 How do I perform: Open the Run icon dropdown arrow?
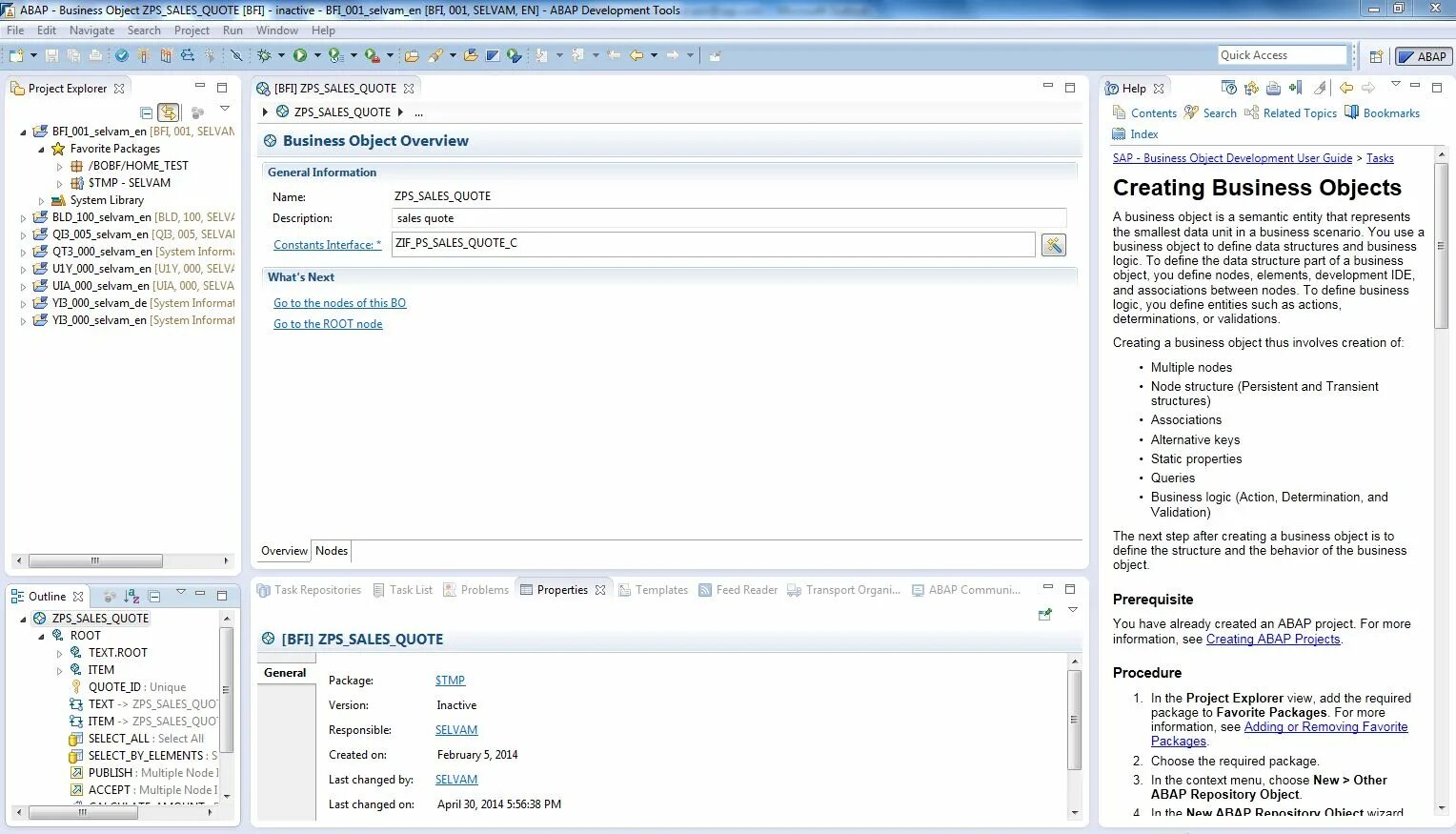coord(317,55)
